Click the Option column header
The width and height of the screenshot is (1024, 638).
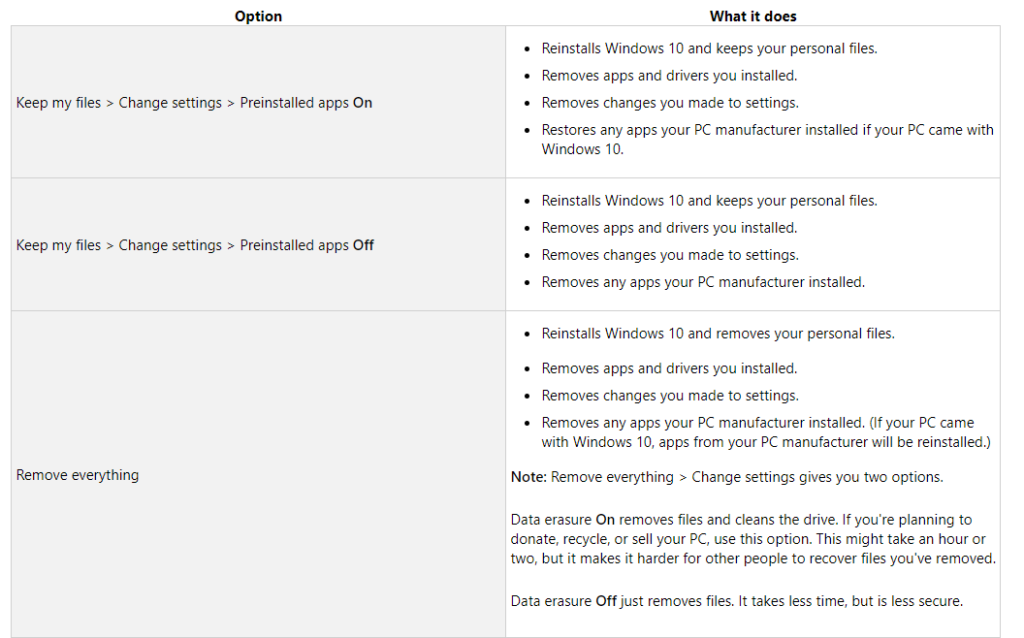click(258, 16)
